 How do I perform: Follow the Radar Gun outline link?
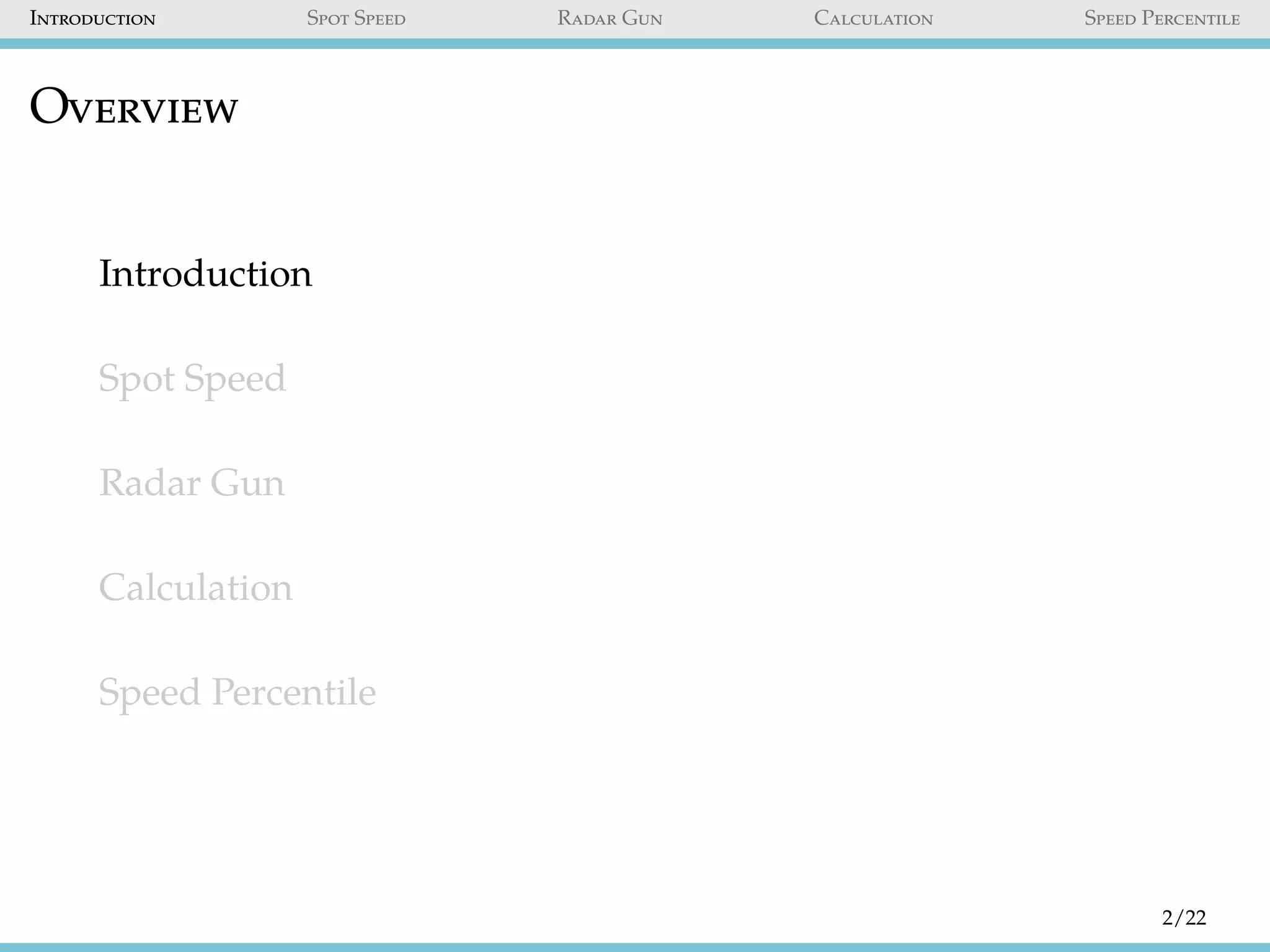coord(192,483)
